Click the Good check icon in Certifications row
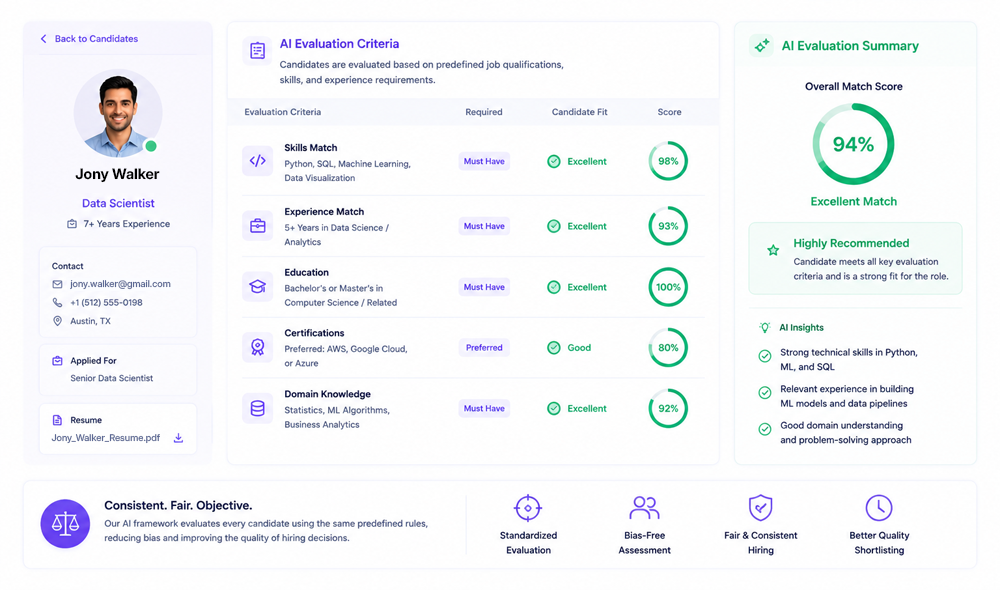The width and height of the screenshot is (1000, 590). click(554, 348)
